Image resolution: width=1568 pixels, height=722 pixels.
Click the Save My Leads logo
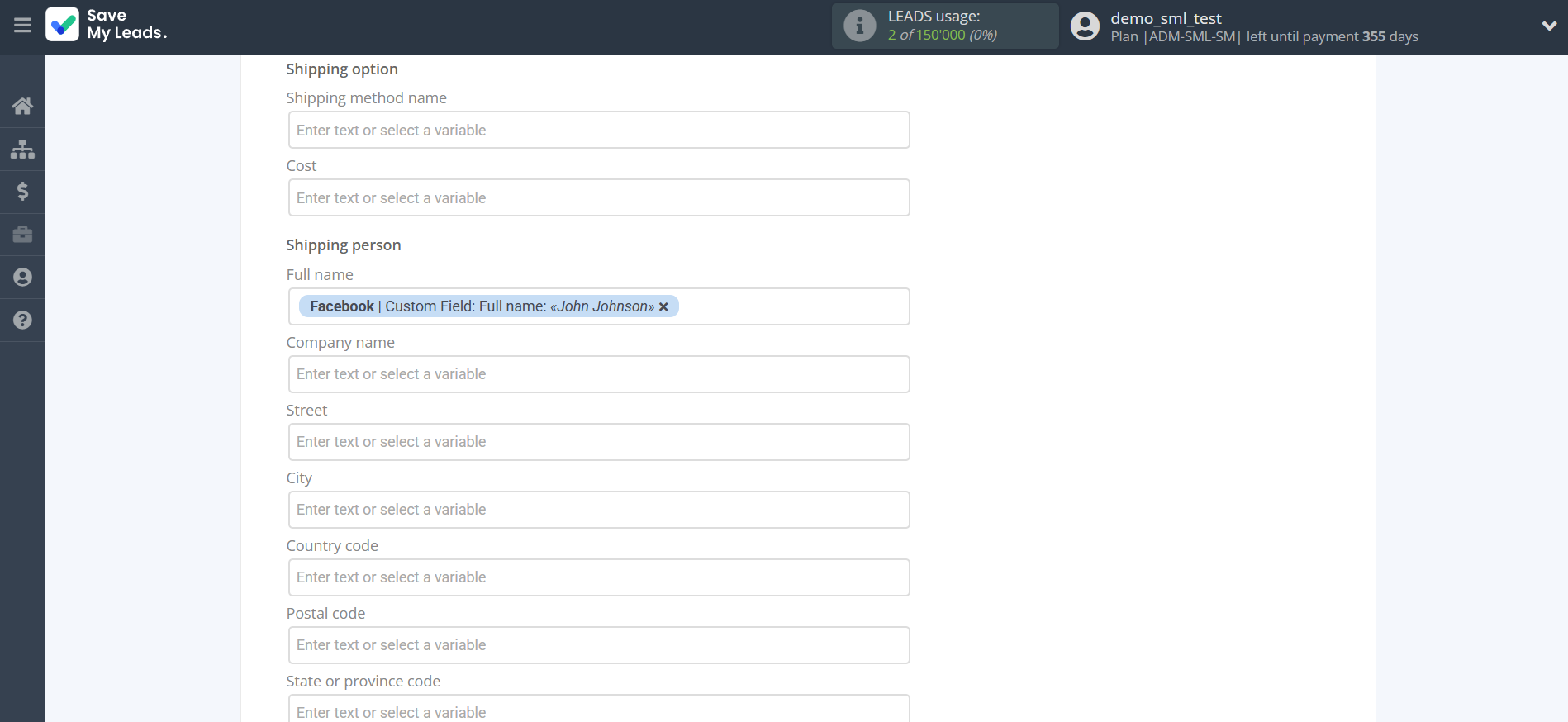click(107, 25)
